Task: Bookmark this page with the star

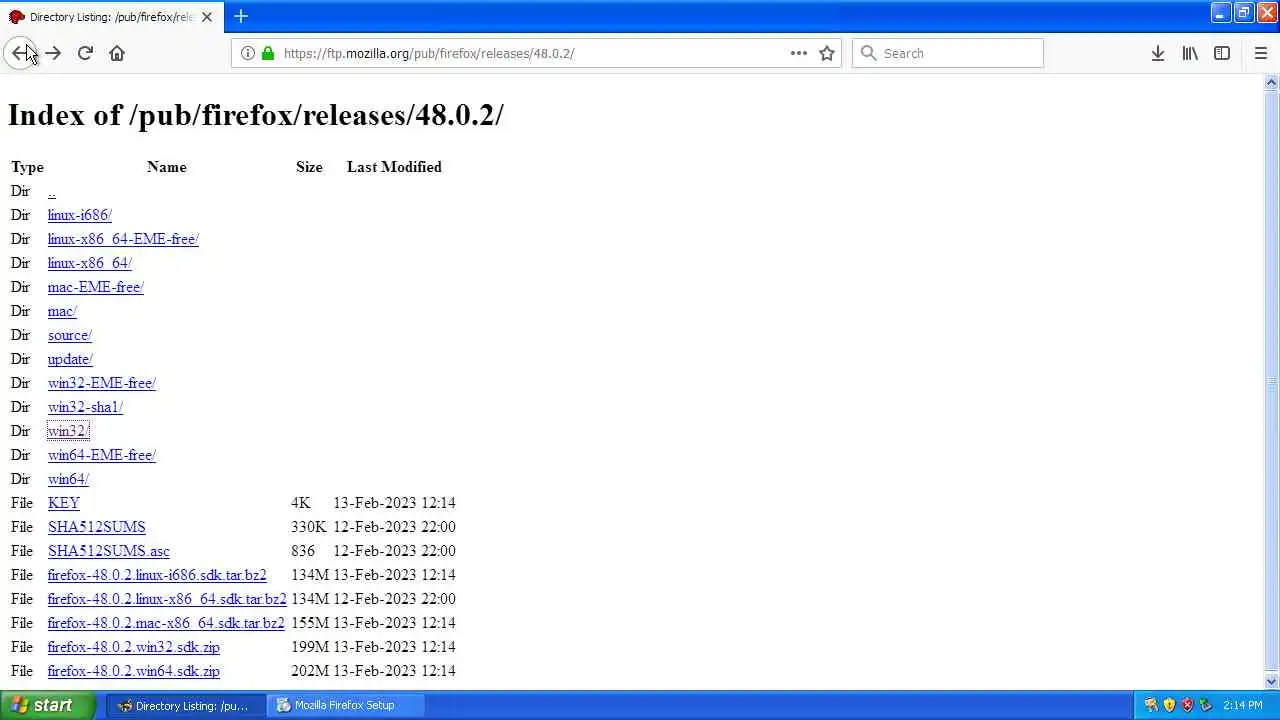Action: [x=827, y=53]
